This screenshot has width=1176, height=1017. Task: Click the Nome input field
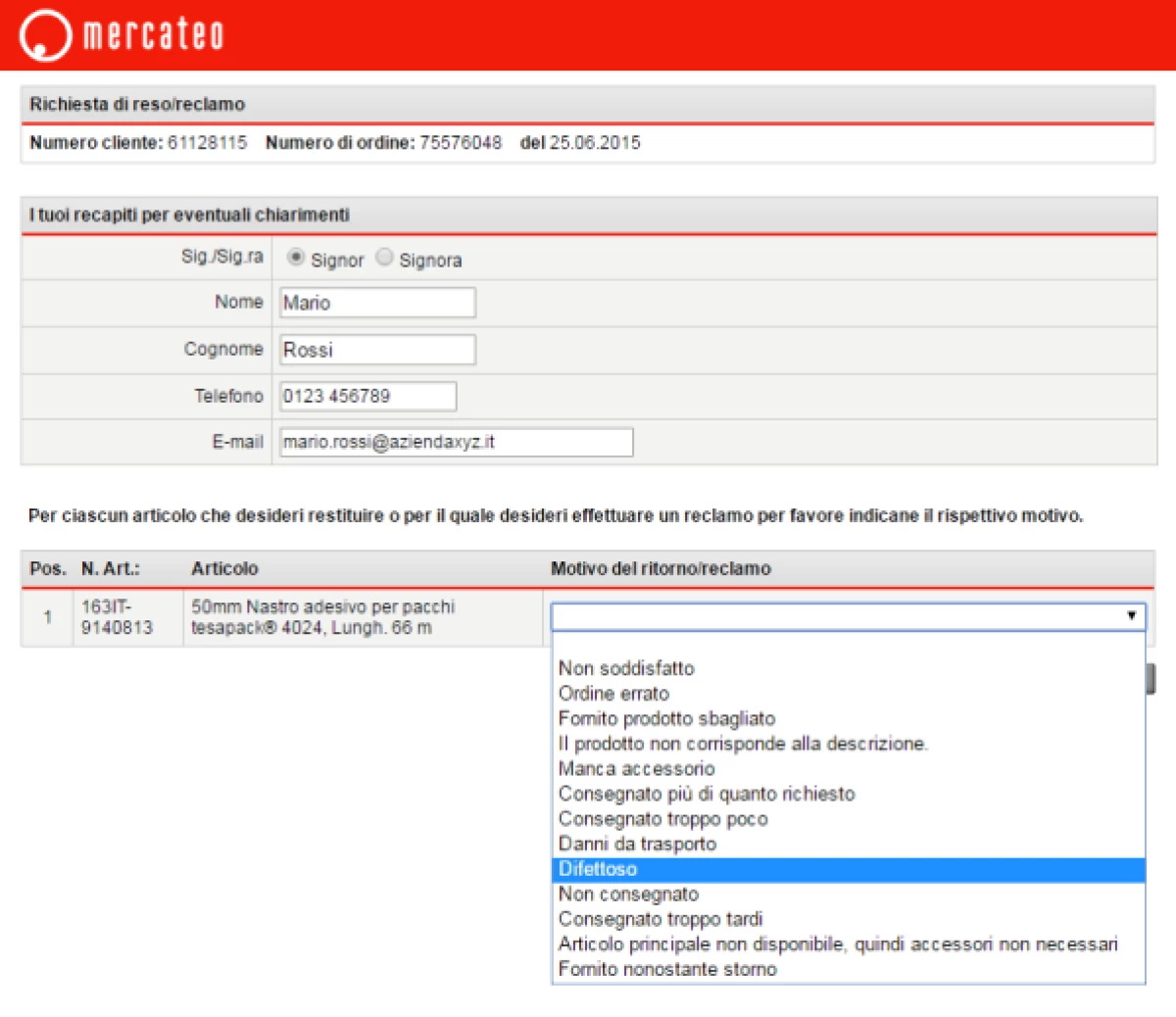click(x=377, y=303)
